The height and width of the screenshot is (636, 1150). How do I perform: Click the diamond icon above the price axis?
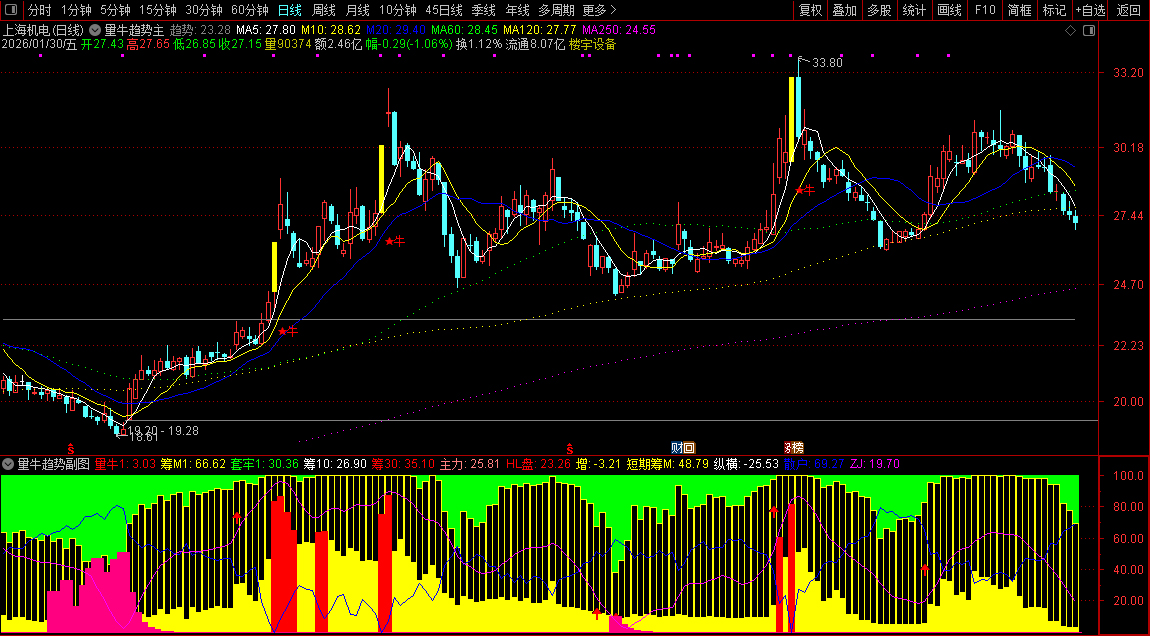[x=1070, y=31]
